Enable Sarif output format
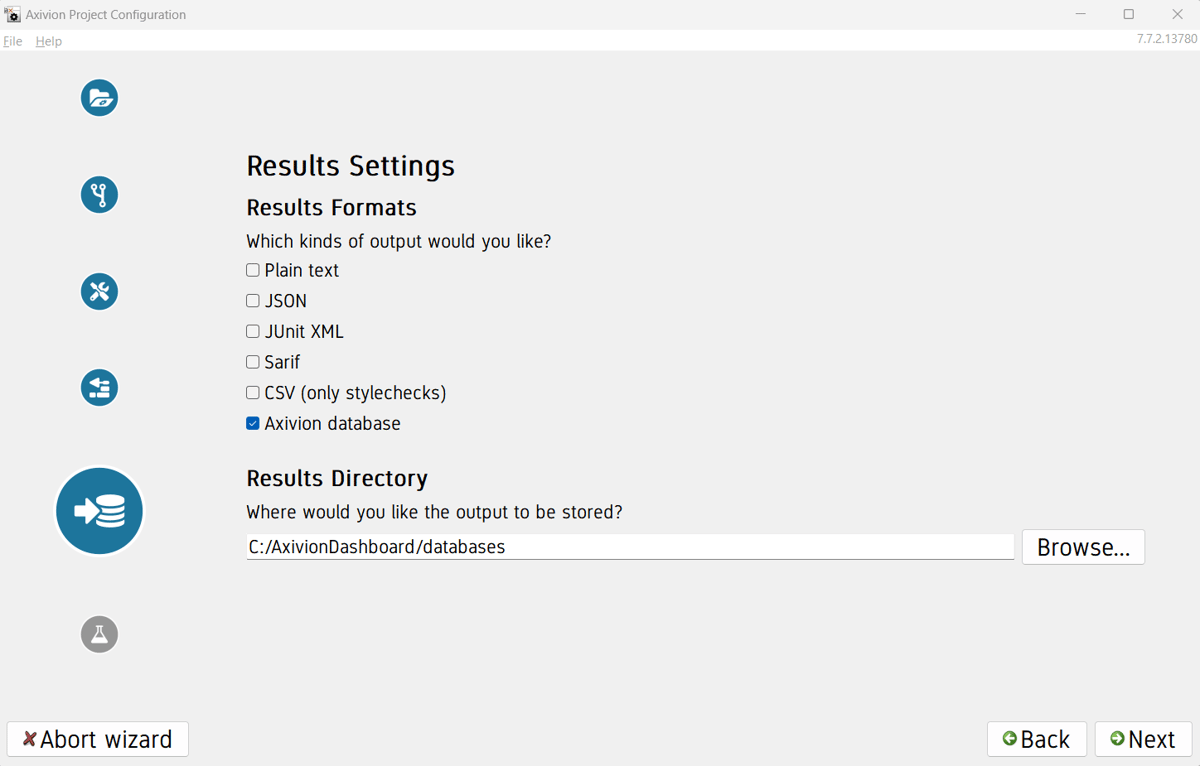This screenshot has height=766, width=1200. 253,362
